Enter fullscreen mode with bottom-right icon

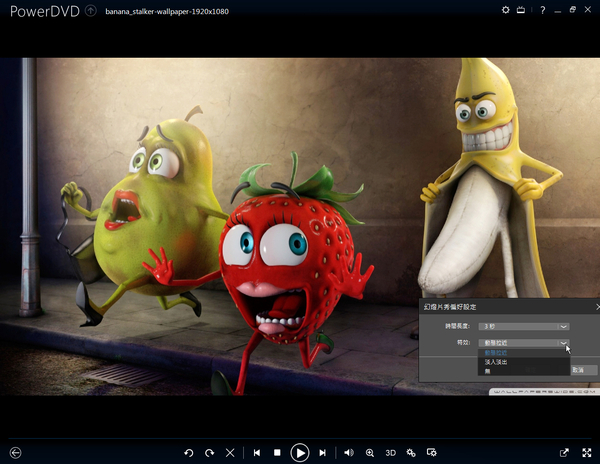coord(585,453)
